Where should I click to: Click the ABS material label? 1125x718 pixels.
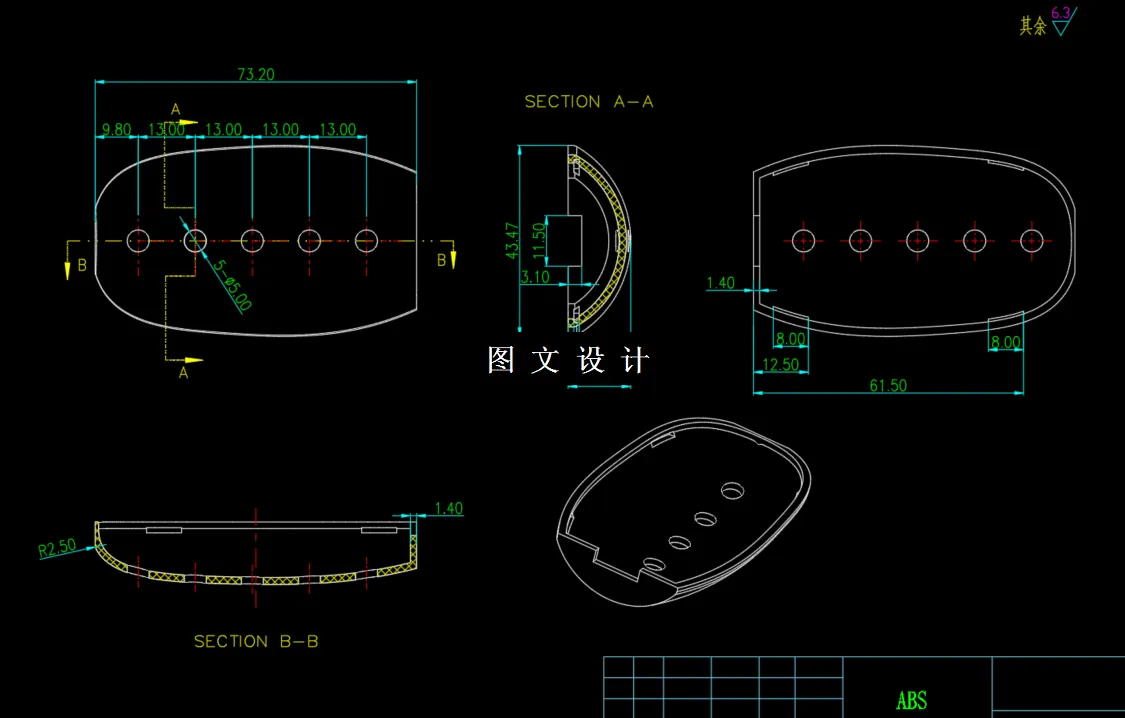coord(911,700)
